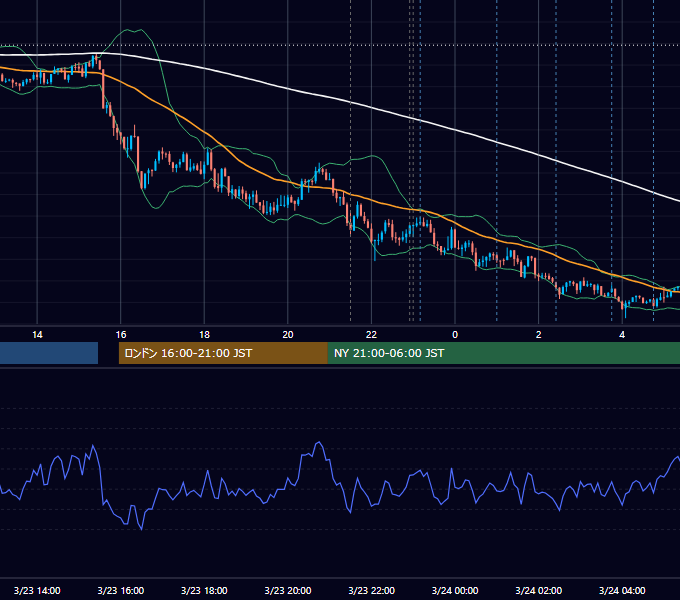Click the NY session bar 21:00-06:00 JST
680x600 pixels.
click(x=503, y=353)
